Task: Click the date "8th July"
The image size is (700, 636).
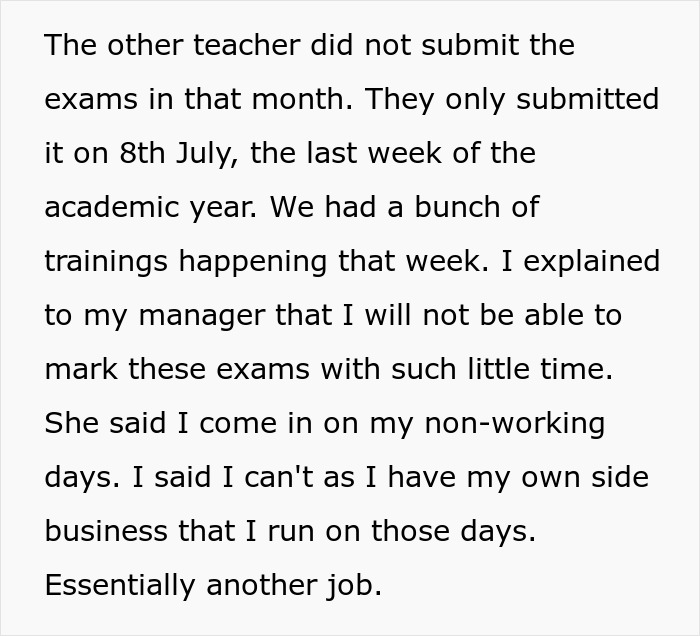Action: 178,153
